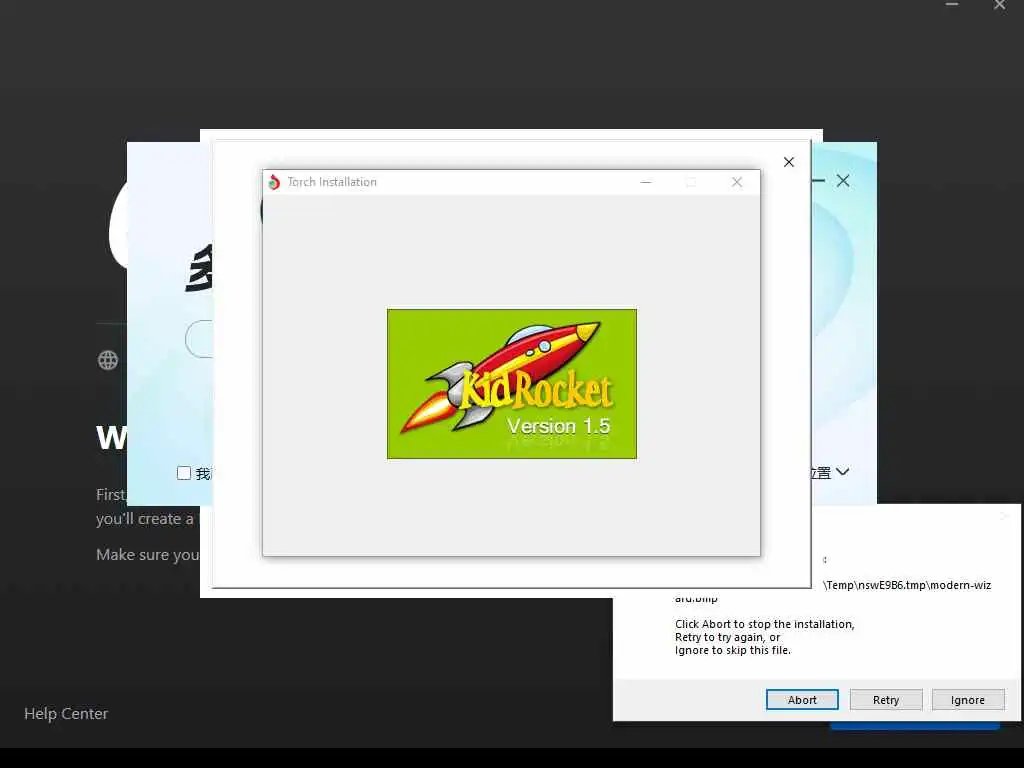
Task: Minimize the light blue installer window
Action: click(x=818, y=180)
